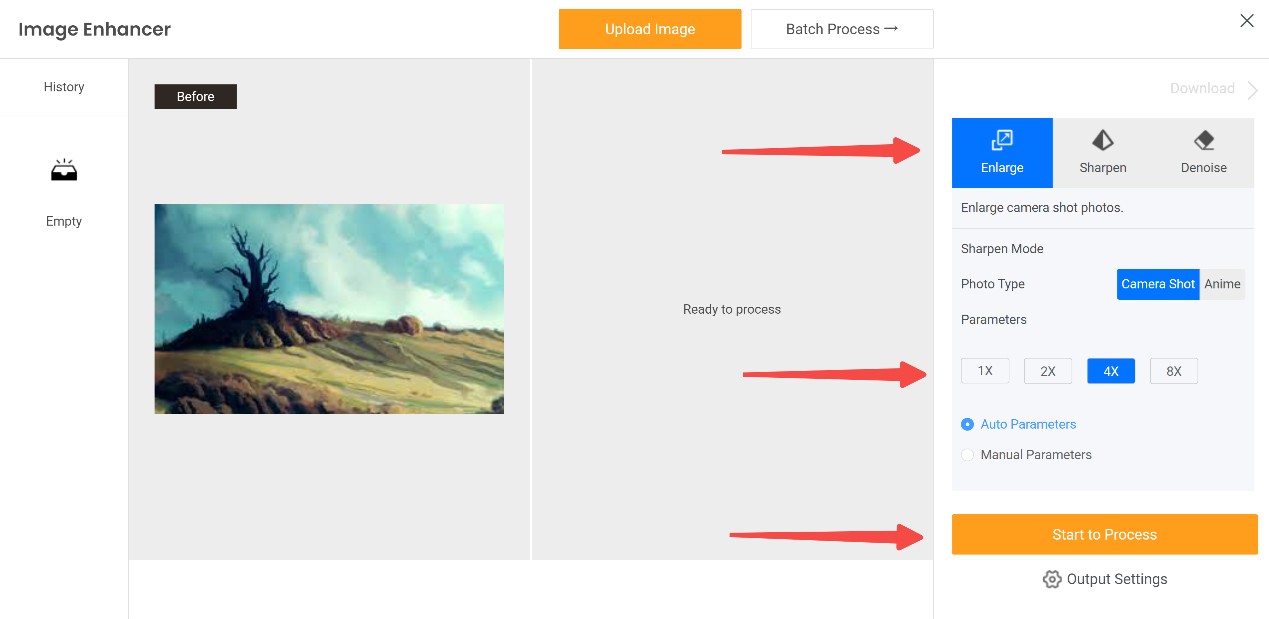The height and width of the screenshot is (619, 1269).
Task: Choose the 1X enlargement factor
Action: (985, 371)
